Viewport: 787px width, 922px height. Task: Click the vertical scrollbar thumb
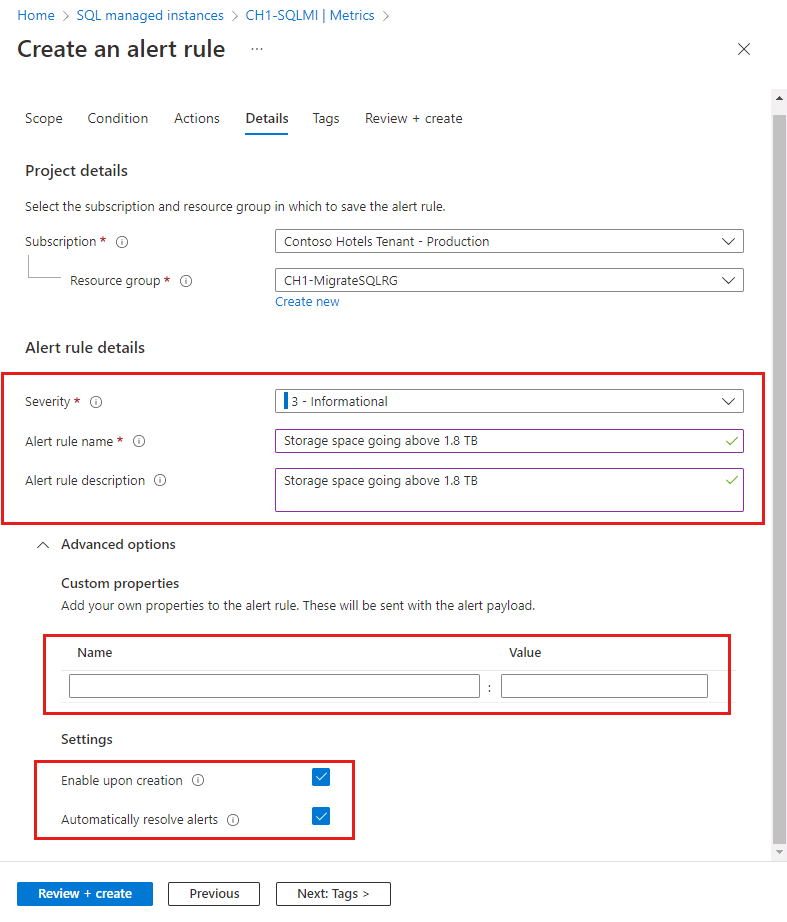(779, 470)
